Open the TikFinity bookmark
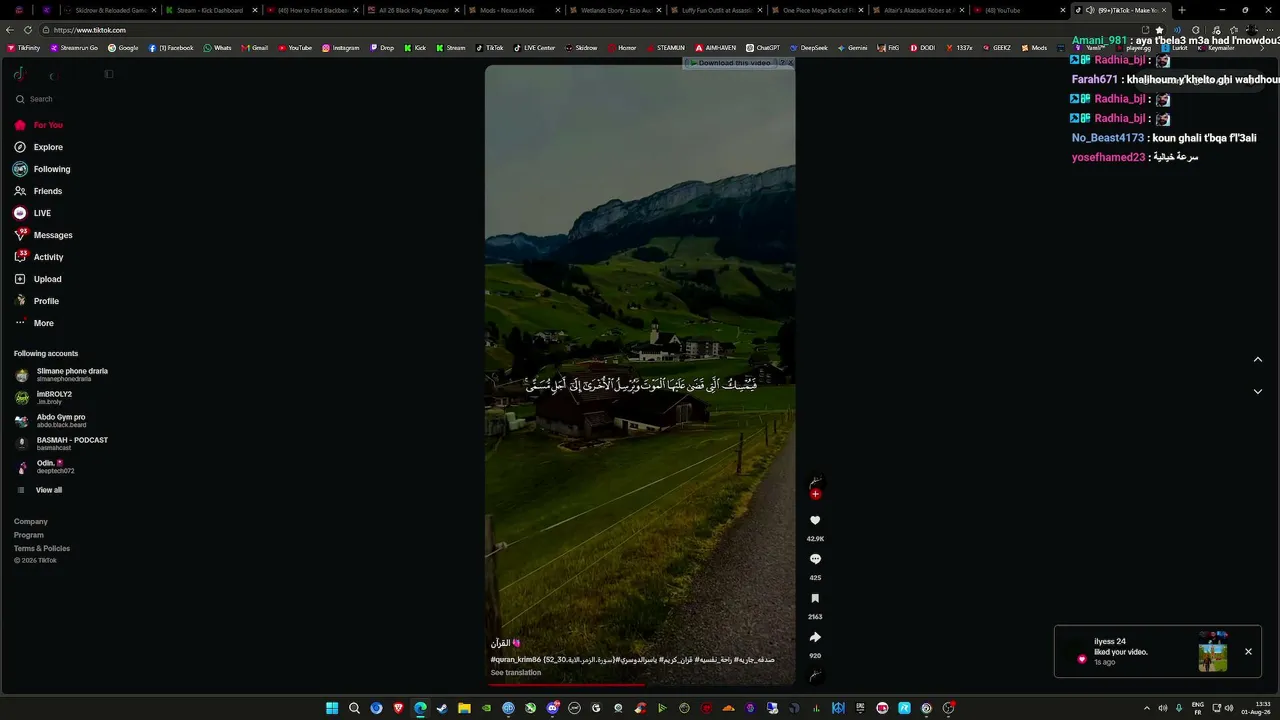 click(23, 48)
